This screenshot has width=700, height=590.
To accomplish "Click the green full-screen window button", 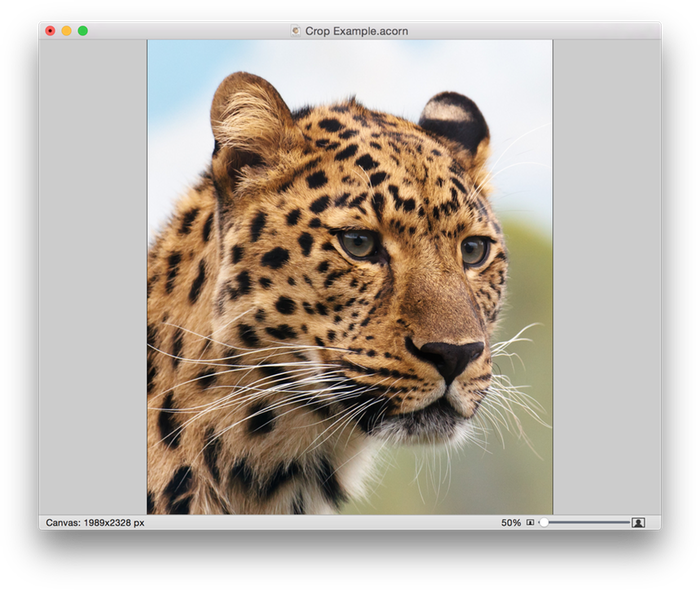I will pyautogui.click(x=83, y=31).
